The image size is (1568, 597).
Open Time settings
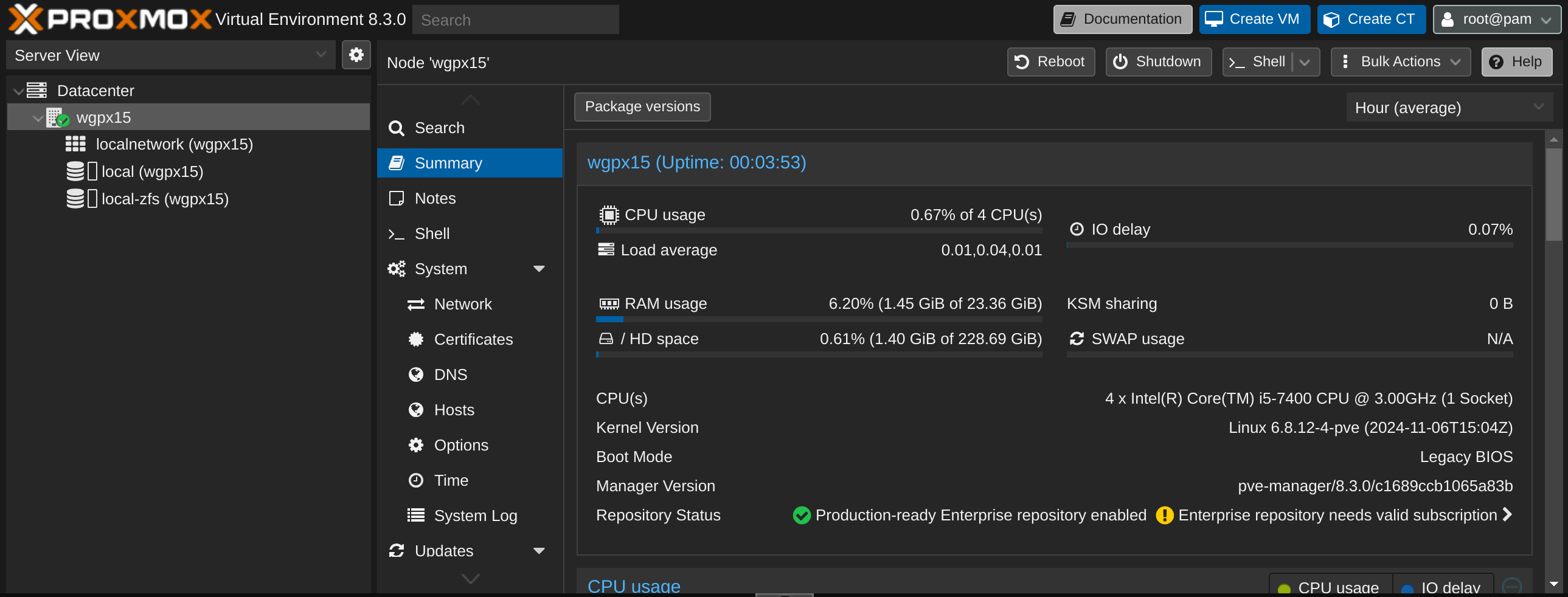point(470,481)
